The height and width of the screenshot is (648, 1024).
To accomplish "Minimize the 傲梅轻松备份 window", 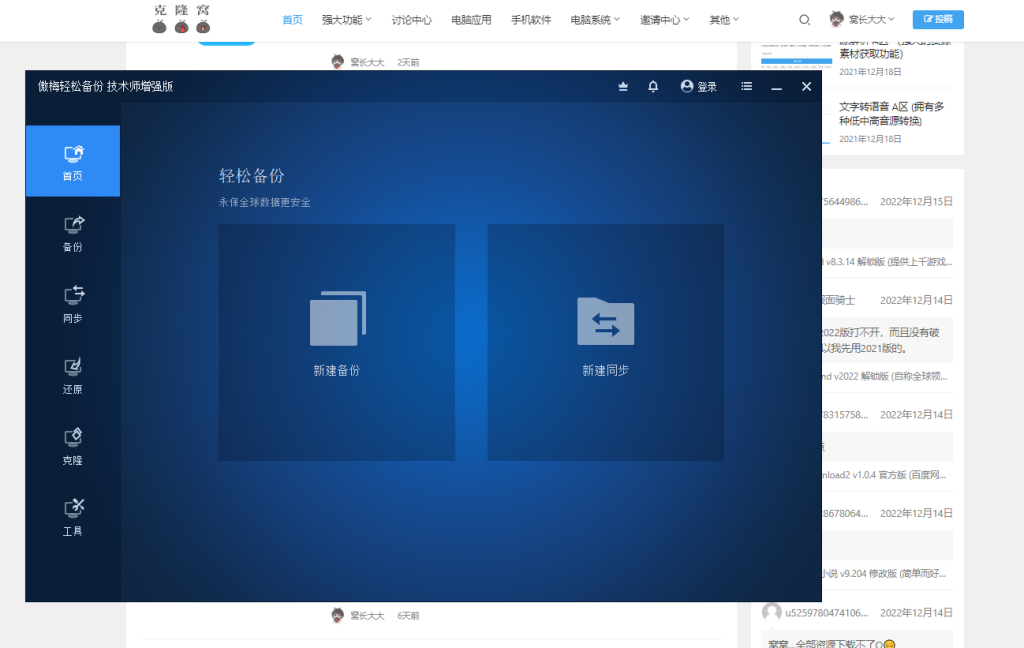I will point(776,87).
